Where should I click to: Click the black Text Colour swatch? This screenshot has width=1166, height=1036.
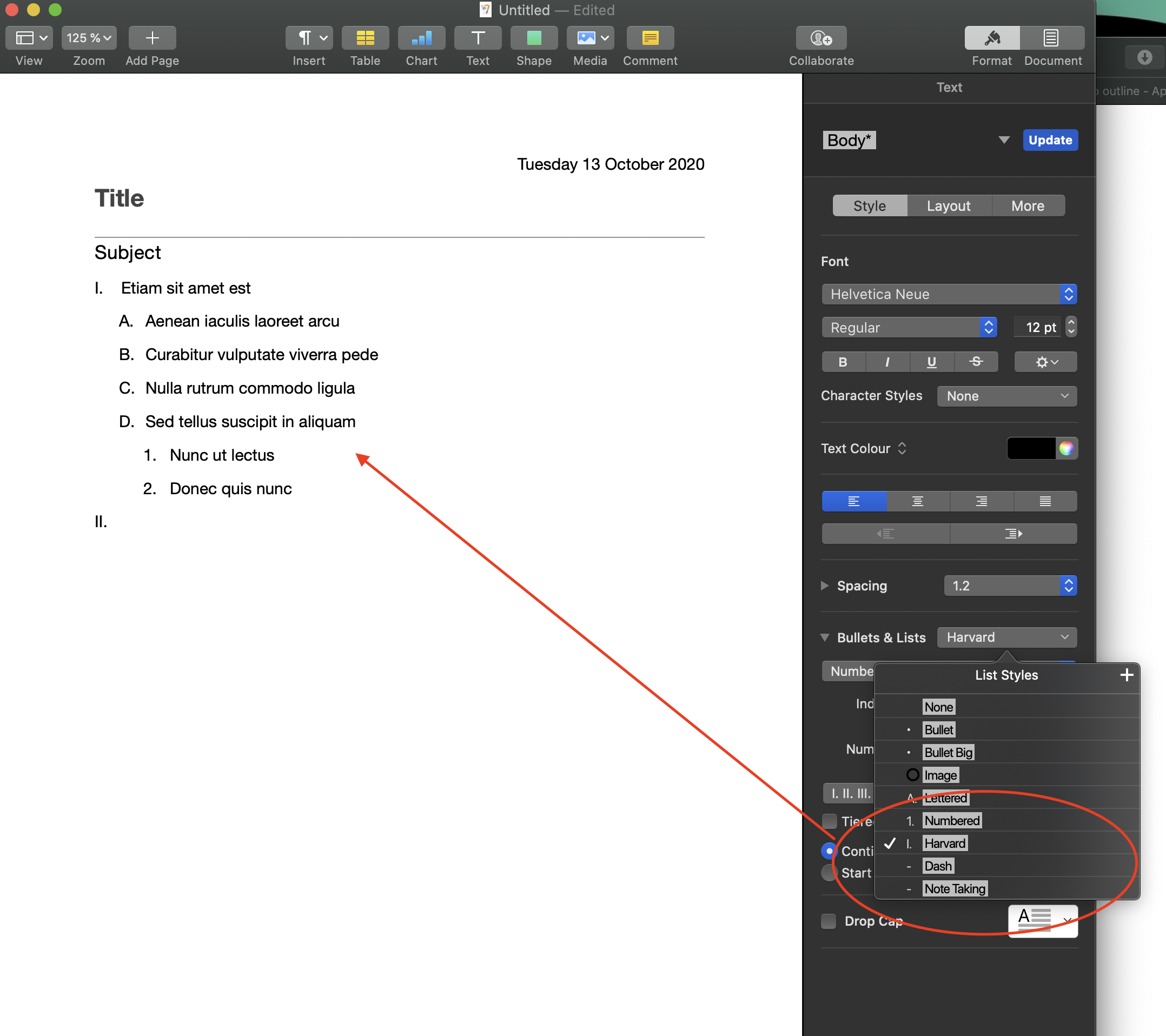[x=1030, y=448]
